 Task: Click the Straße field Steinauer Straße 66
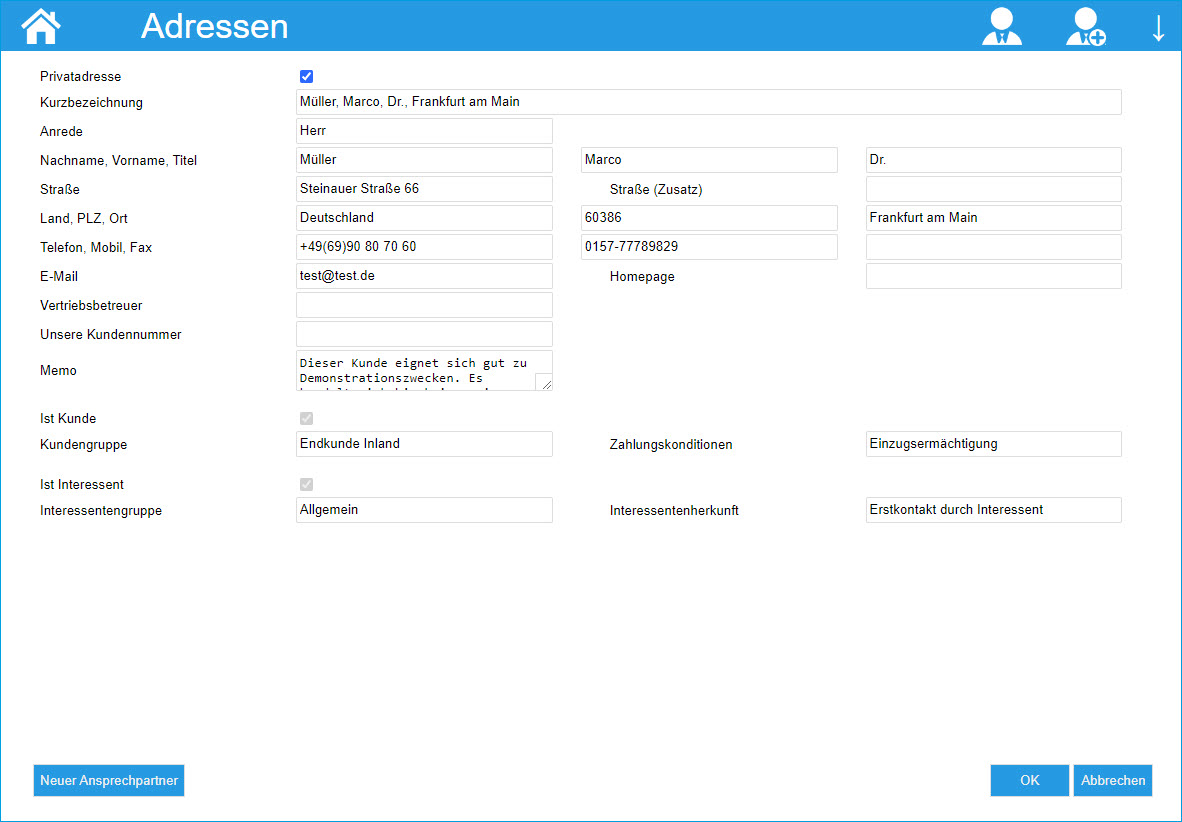coord(424,189)
